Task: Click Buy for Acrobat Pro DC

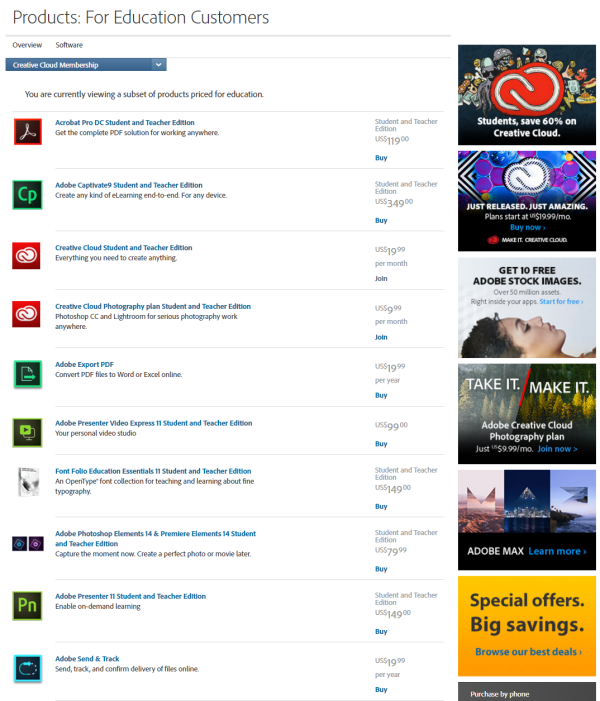Action: coord(381,158)
